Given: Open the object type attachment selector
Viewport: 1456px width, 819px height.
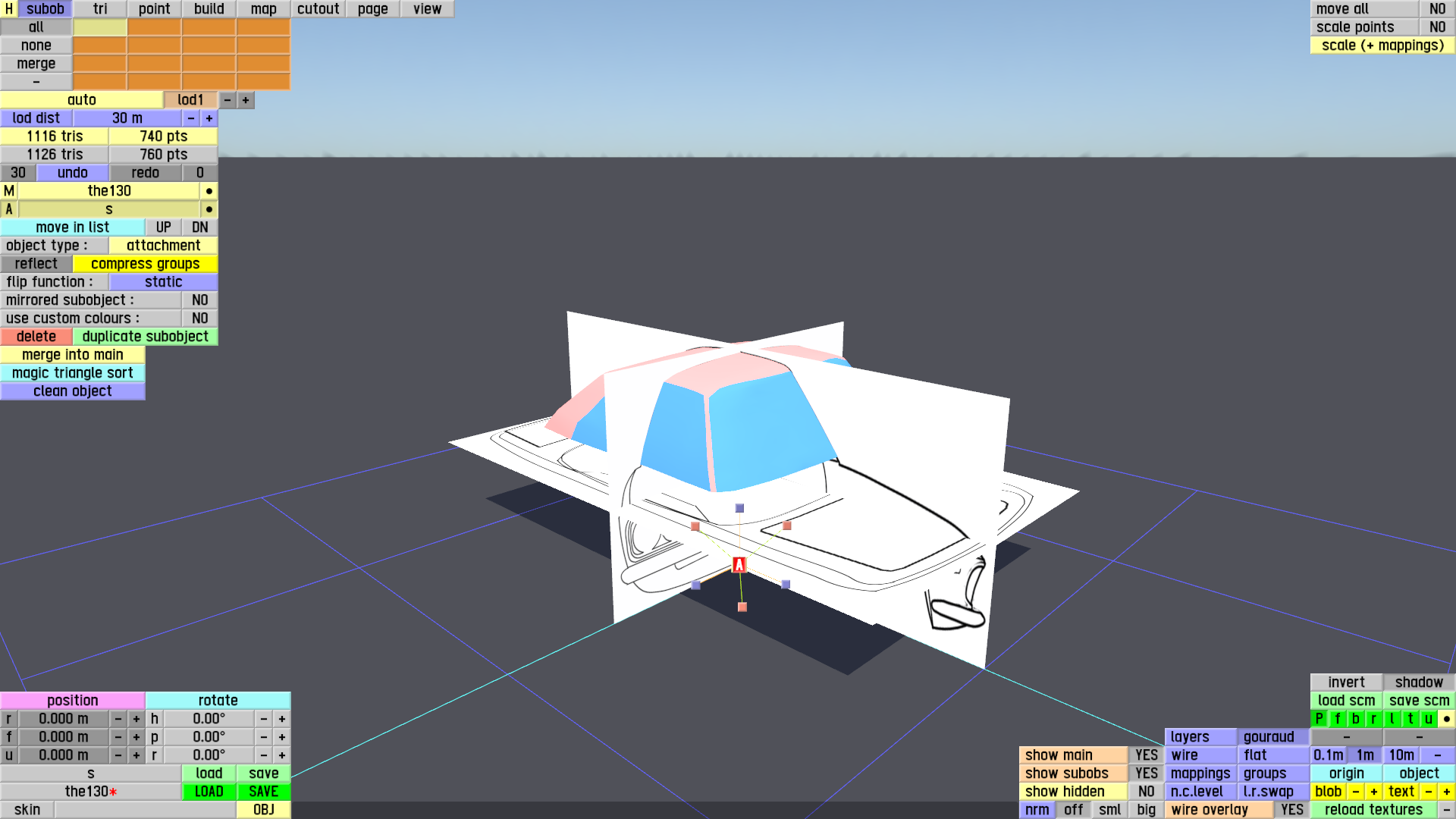Looking at the screenshot, I should point(163,246).
